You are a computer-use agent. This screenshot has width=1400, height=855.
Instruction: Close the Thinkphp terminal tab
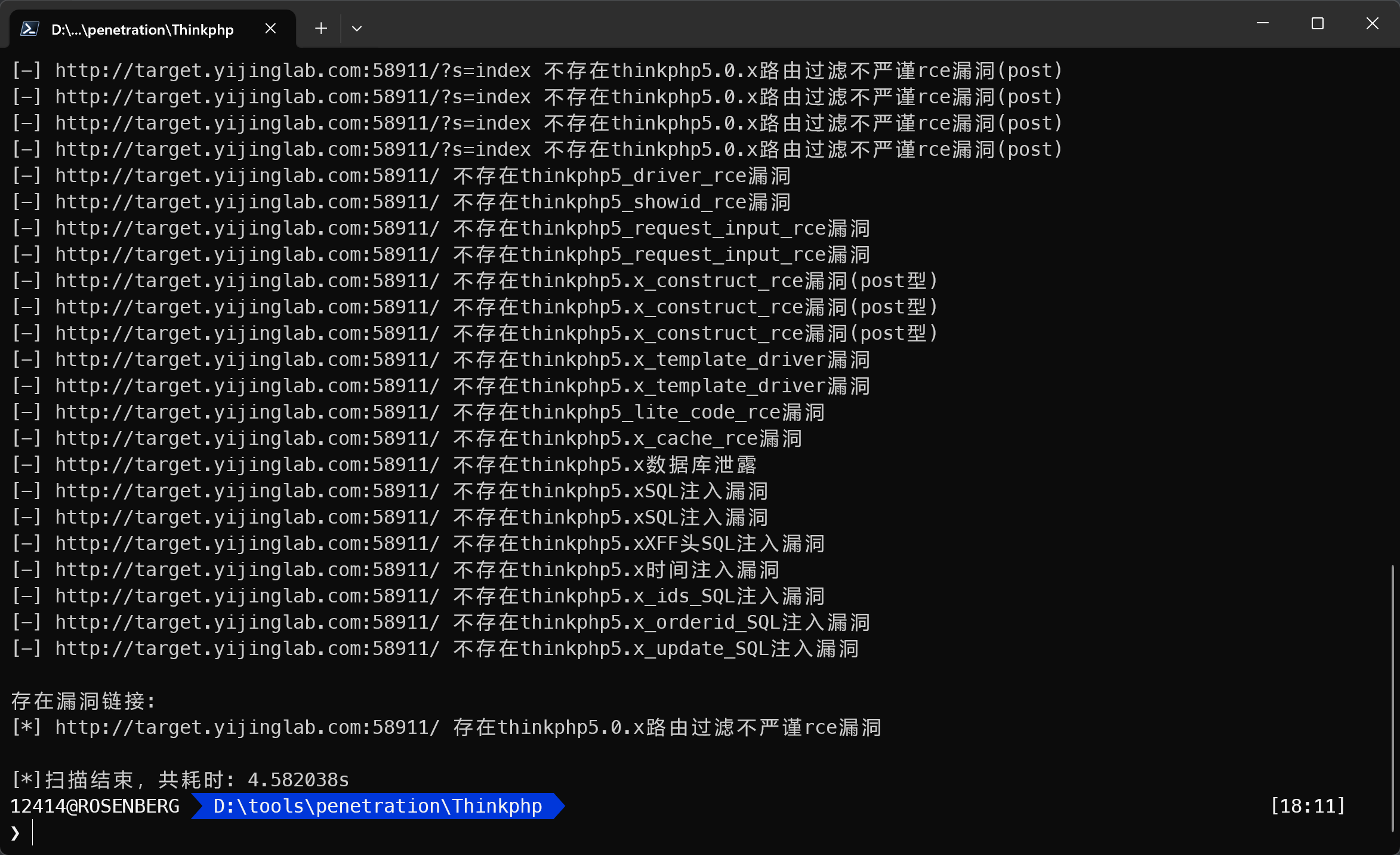pyautogui.click(x=270, y=29)
